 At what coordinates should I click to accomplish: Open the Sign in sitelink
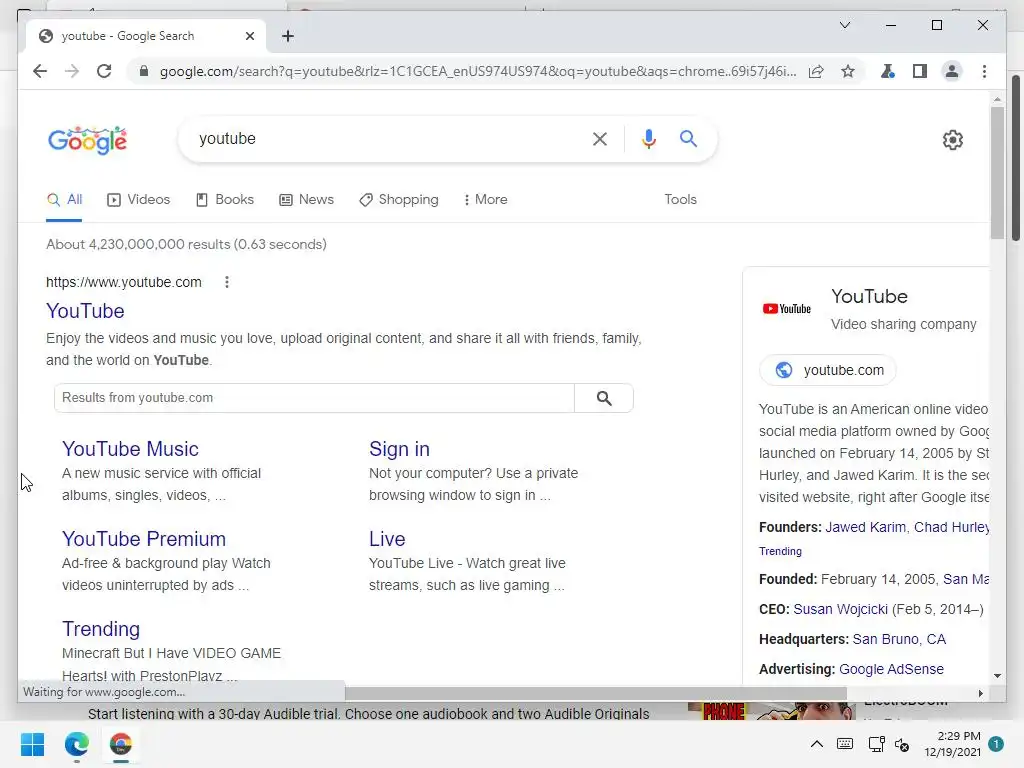tap(399, 449)
